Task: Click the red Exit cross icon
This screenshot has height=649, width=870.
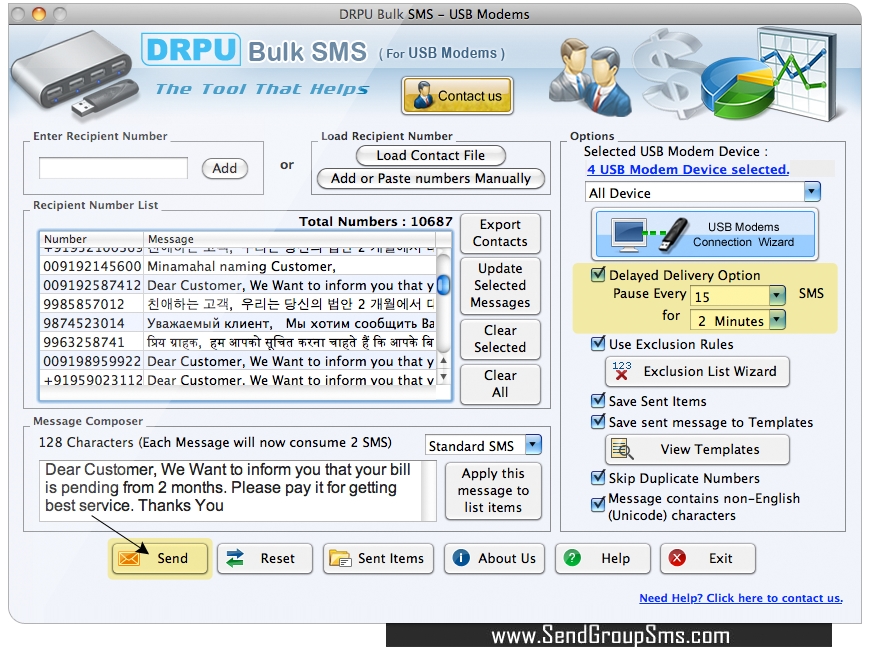Action: click(x=677, y=557)
